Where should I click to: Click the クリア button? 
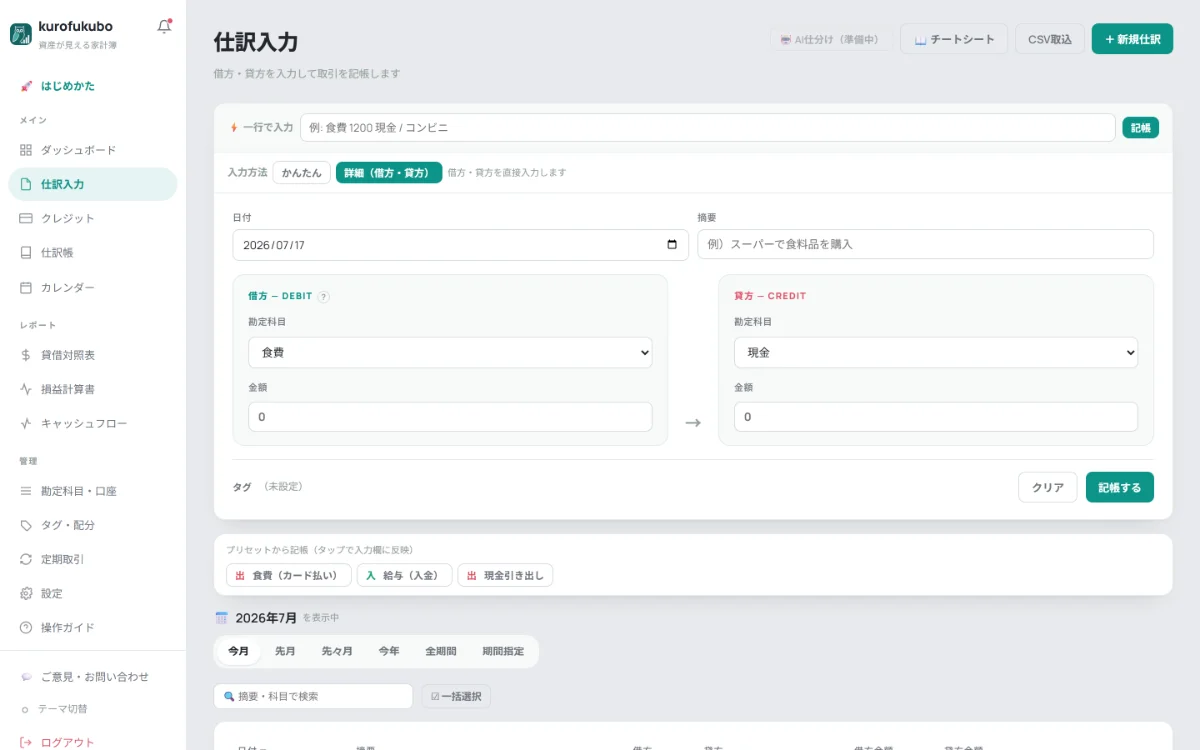click(1048, 487)
